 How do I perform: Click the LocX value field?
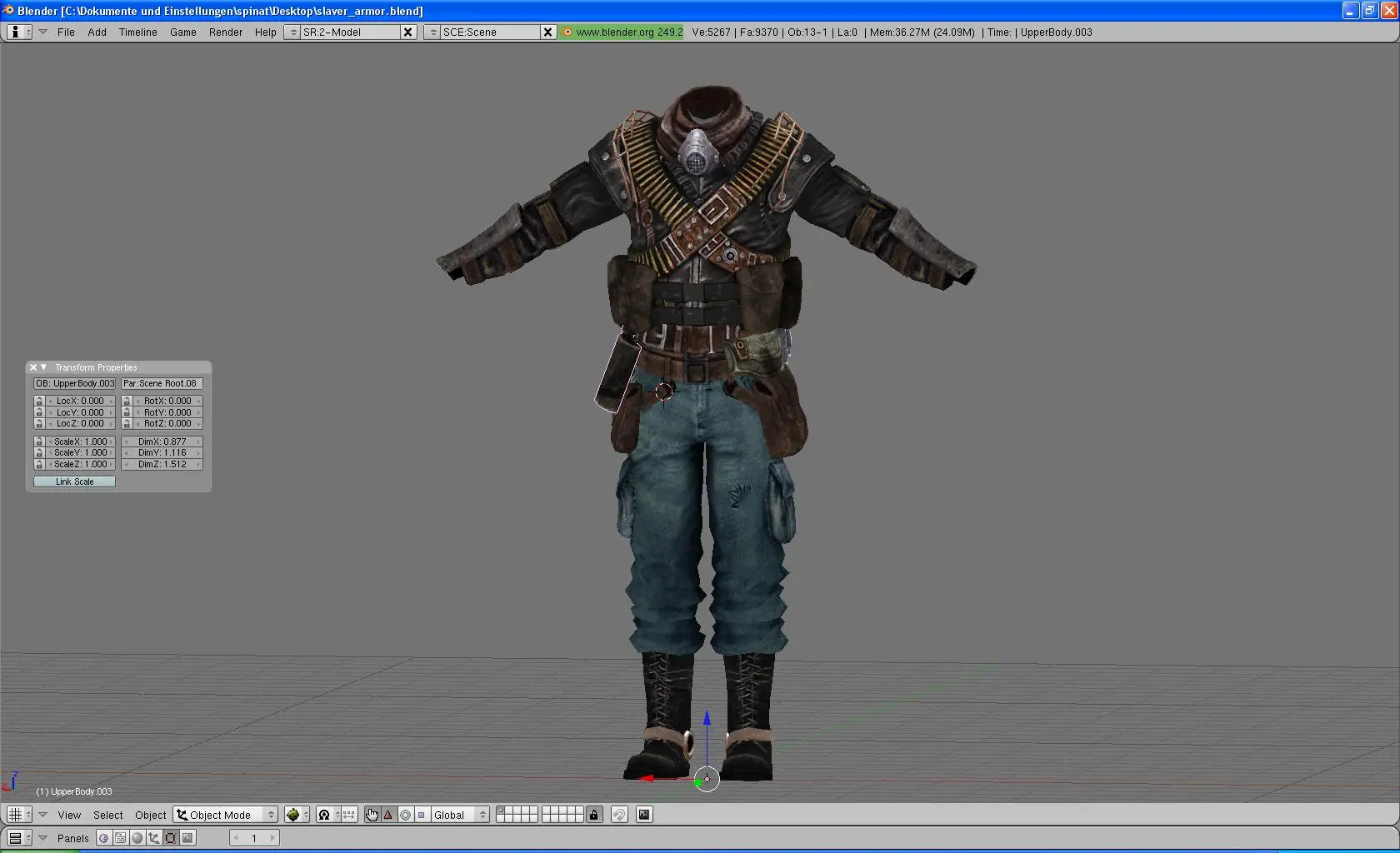pyautogui.click(x=81, y=401)
